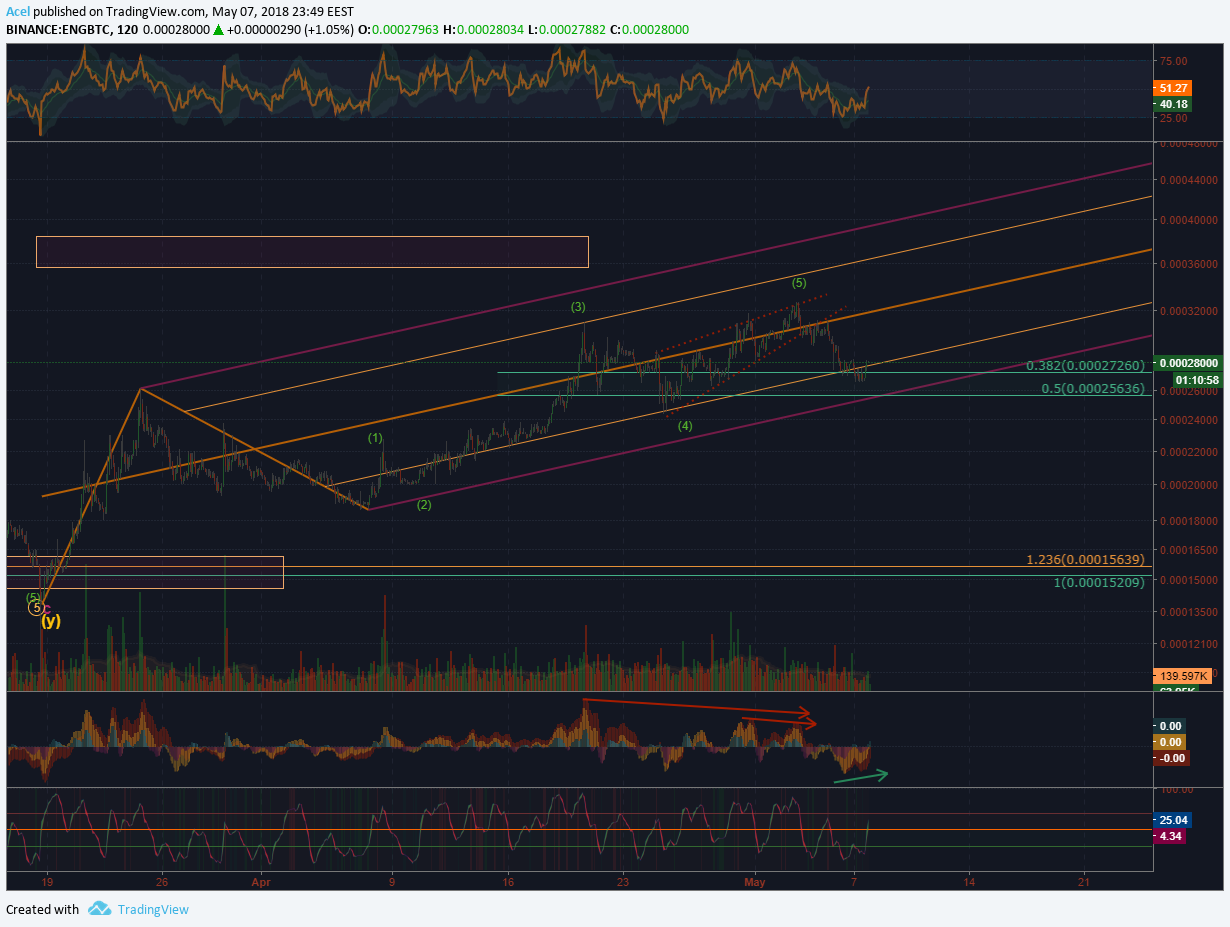Click the red MACD value label -0.00
Image resolution: width=1230 pixels, height=927 pixels.
click(1170, 758)
